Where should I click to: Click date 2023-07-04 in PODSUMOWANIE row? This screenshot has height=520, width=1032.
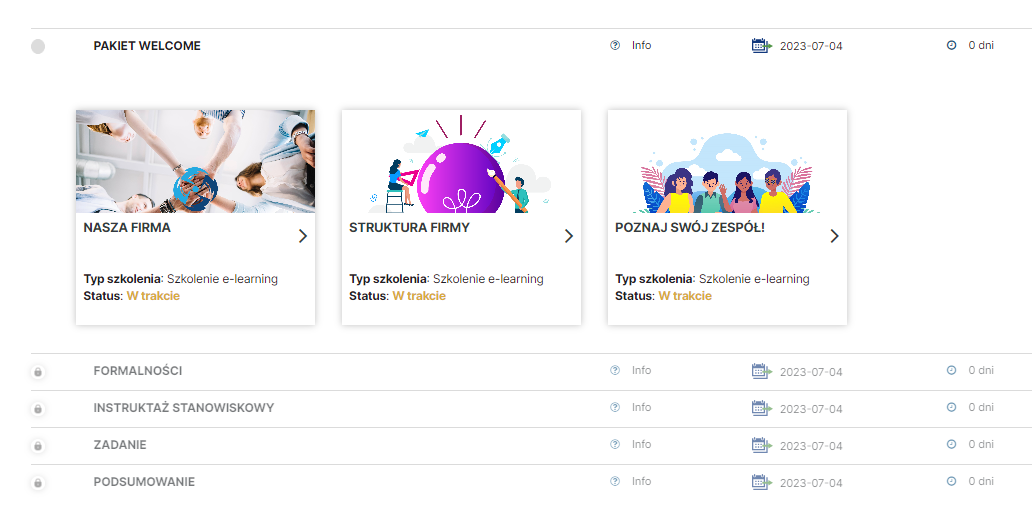tap(811, 482)
